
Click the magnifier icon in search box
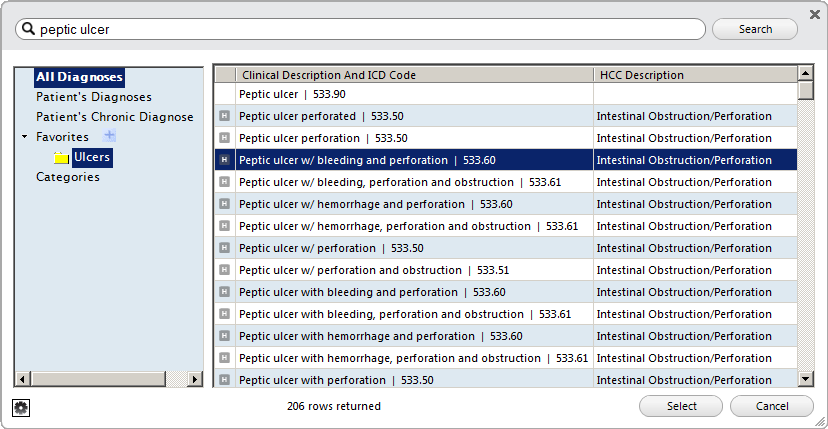click(29, 29)
